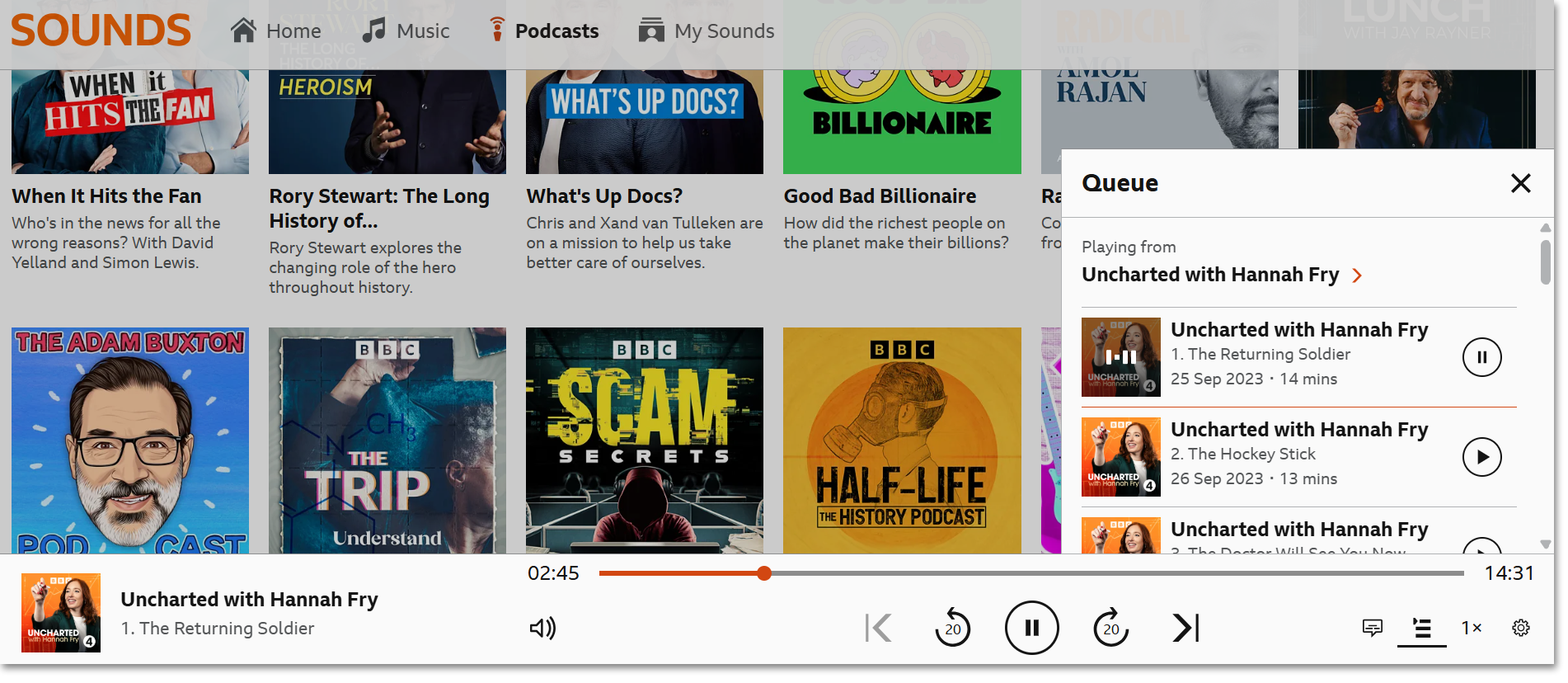
Task: Rewind 20 seconds
Action: pyautogui.click(x=953, y=628)
